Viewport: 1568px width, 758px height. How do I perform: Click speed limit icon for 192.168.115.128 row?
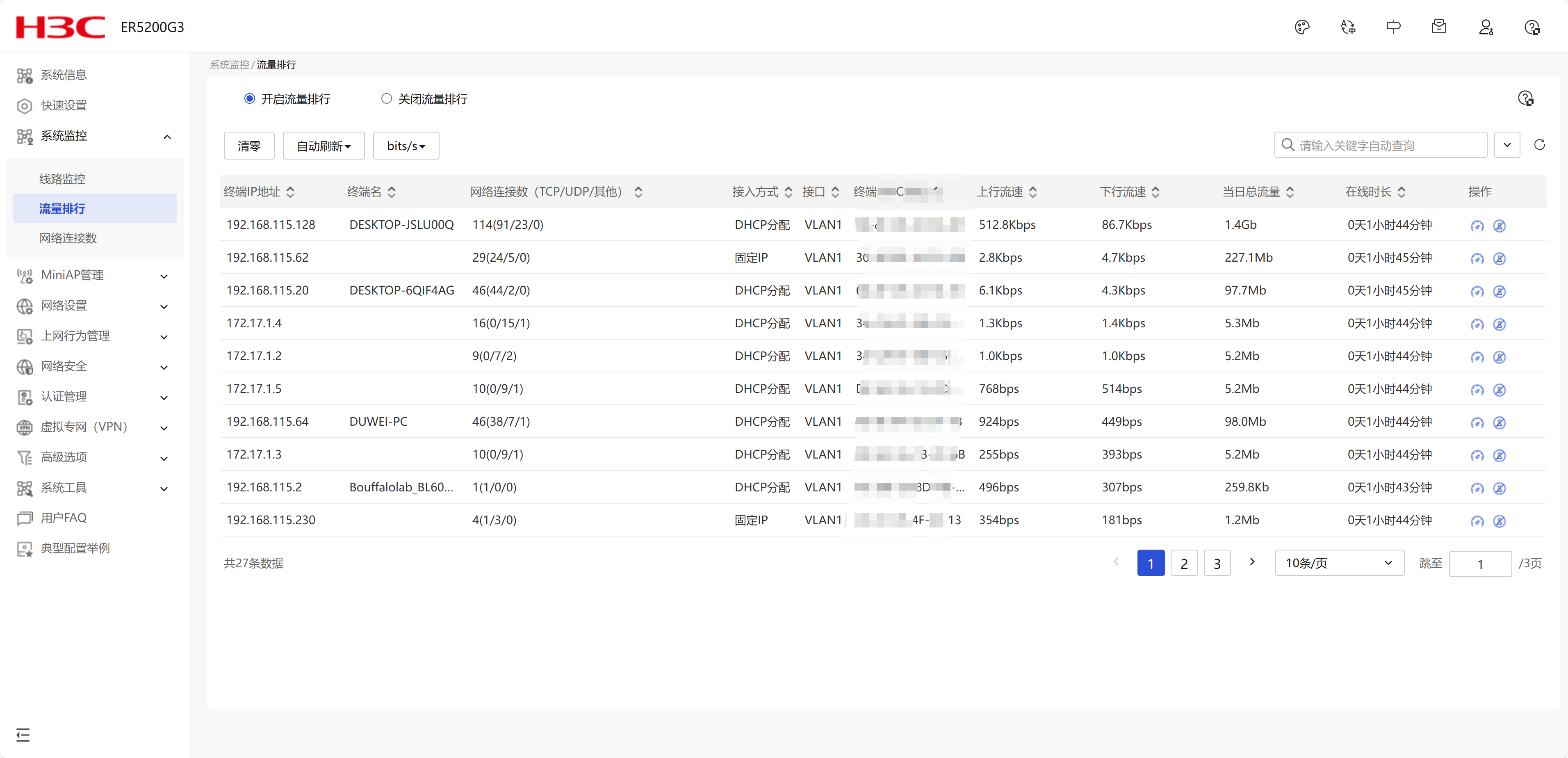pos(1477,226)
